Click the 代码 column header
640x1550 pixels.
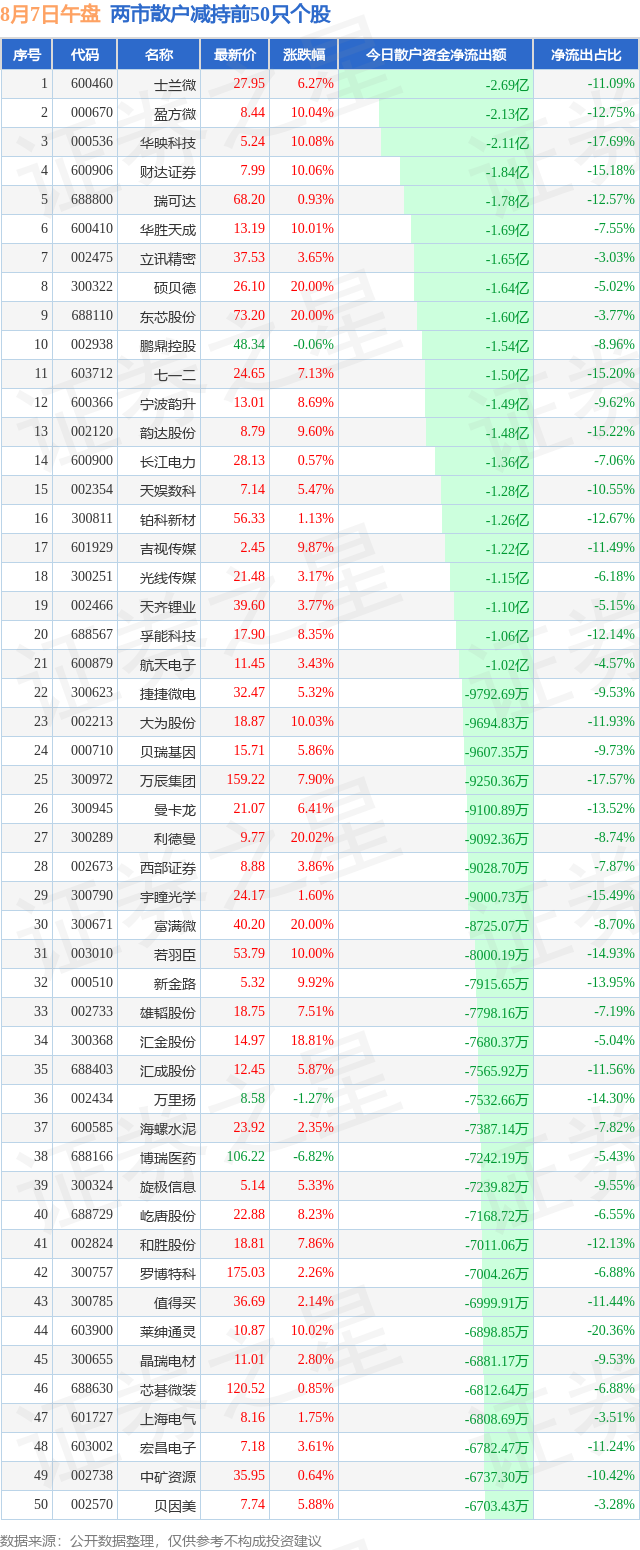click(85, 55)
